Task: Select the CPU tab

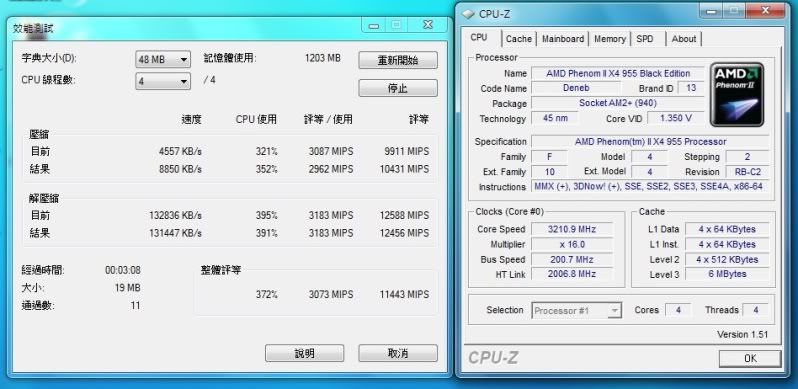Action: 479,38
